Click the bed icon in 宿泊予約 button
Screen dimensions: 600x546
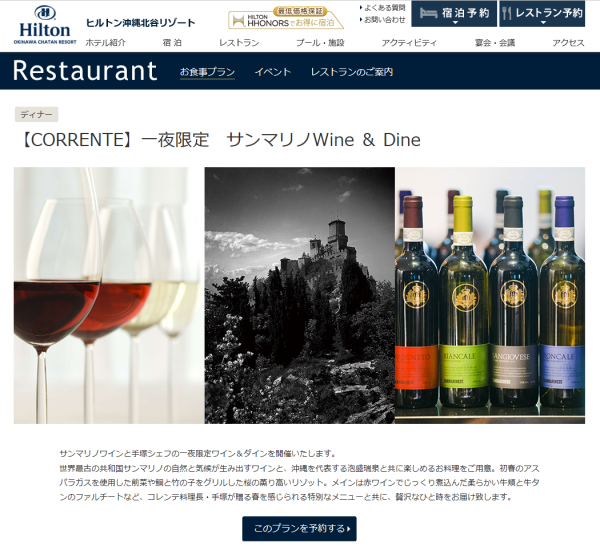tap(428, 13)
